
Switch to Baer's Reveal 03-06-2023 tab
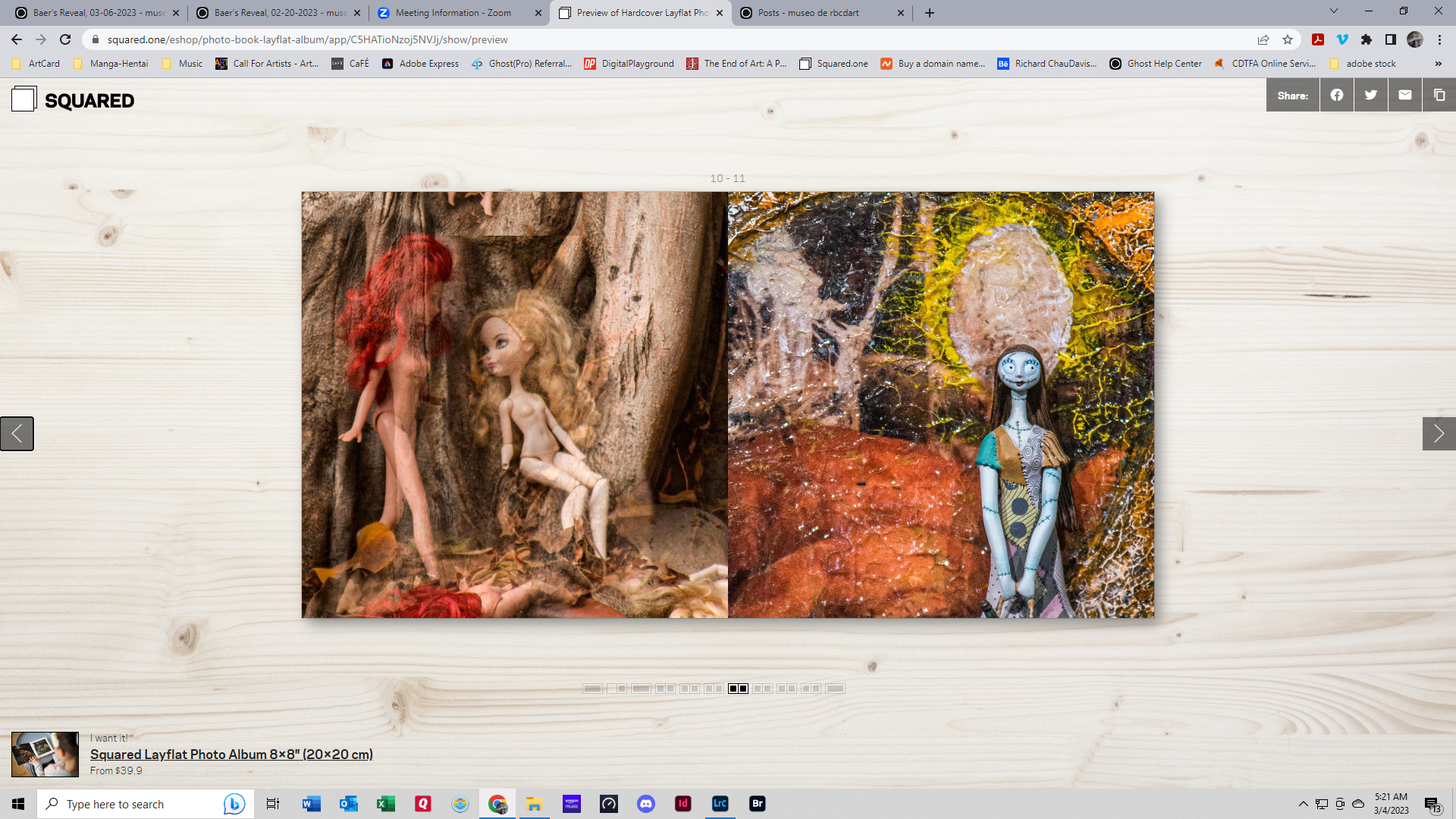97,13
